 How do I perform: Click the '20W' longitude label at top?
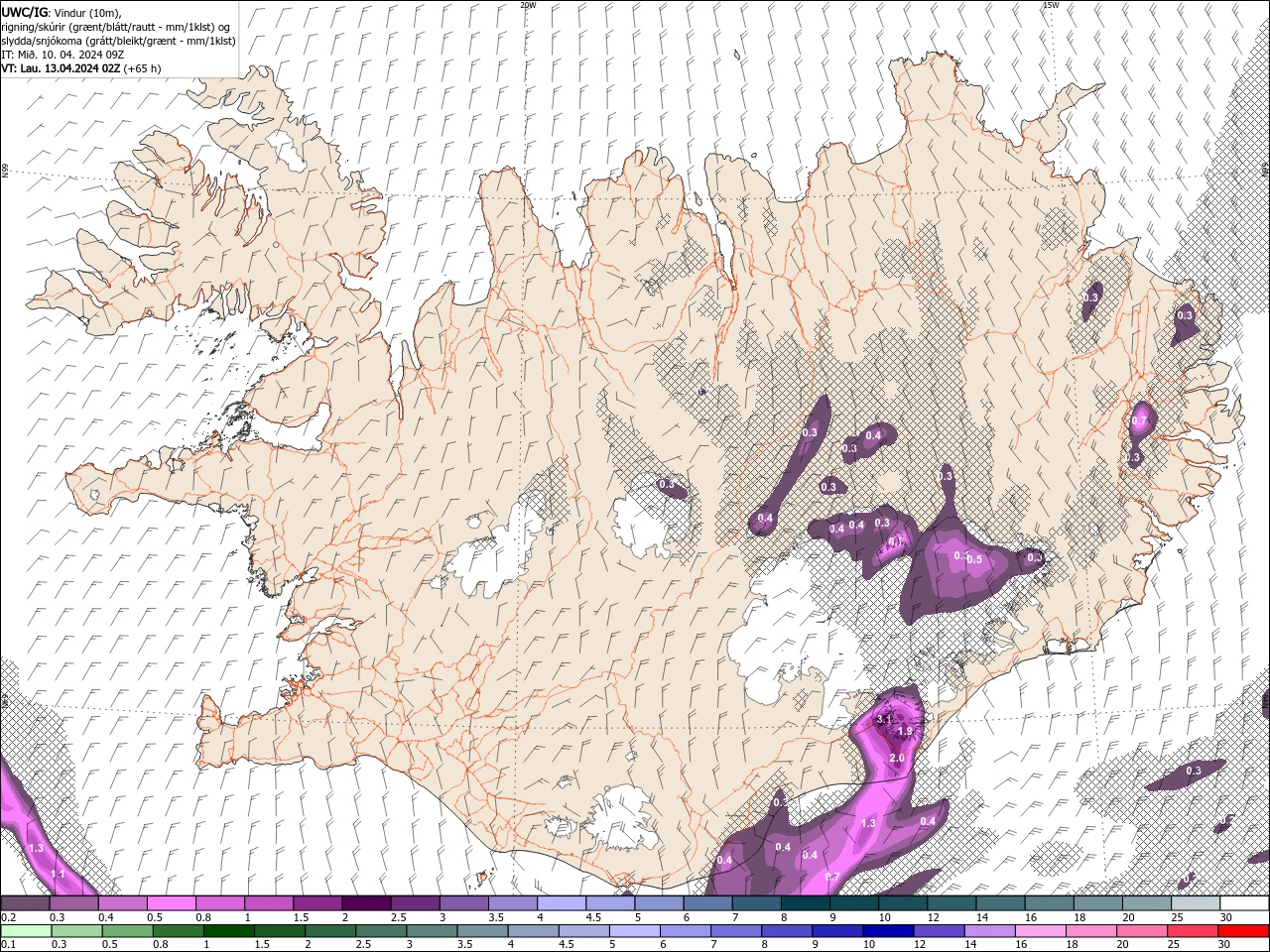[x=528, y=5]
